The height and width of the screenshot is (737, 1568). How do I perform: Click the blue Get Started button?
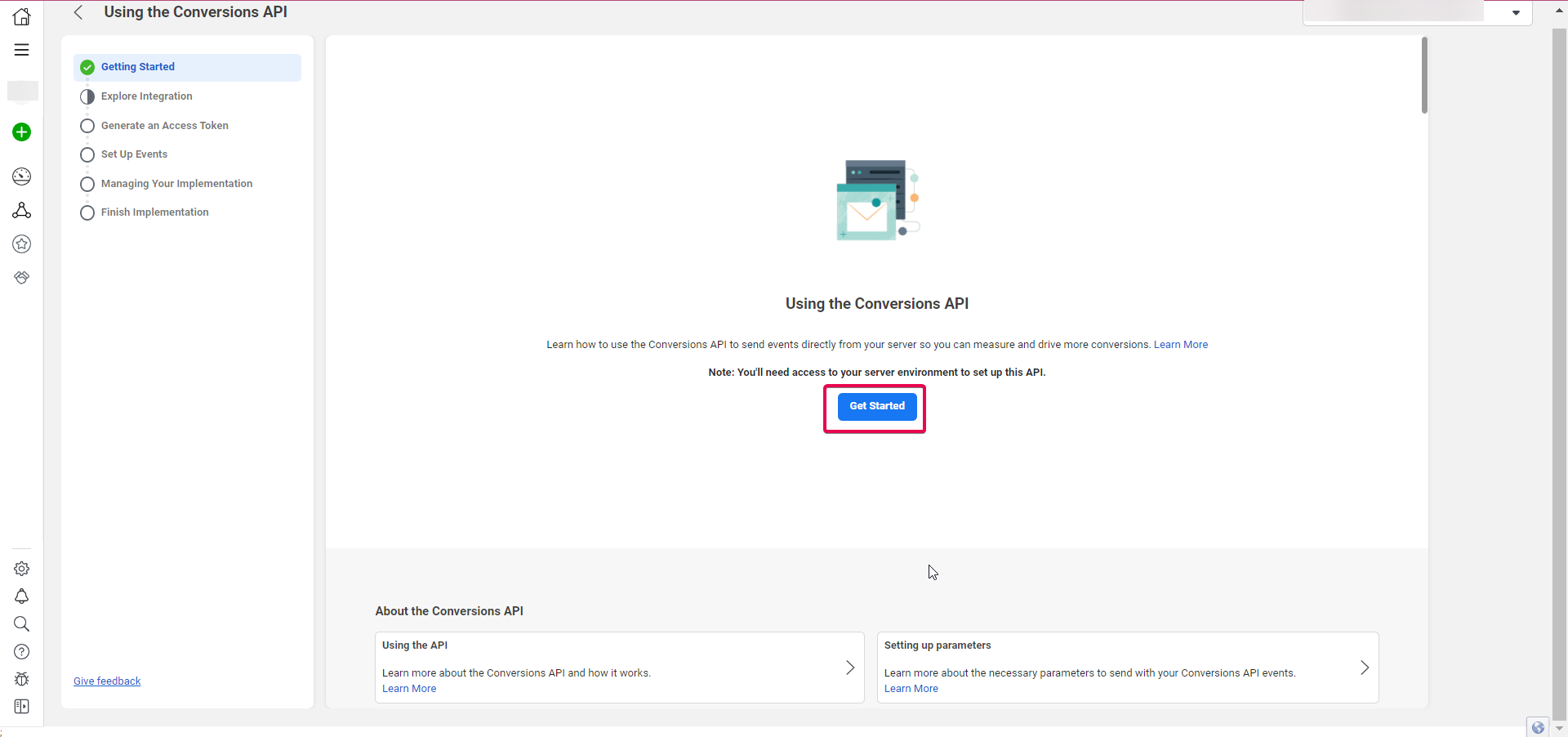[x=876, y=406]
